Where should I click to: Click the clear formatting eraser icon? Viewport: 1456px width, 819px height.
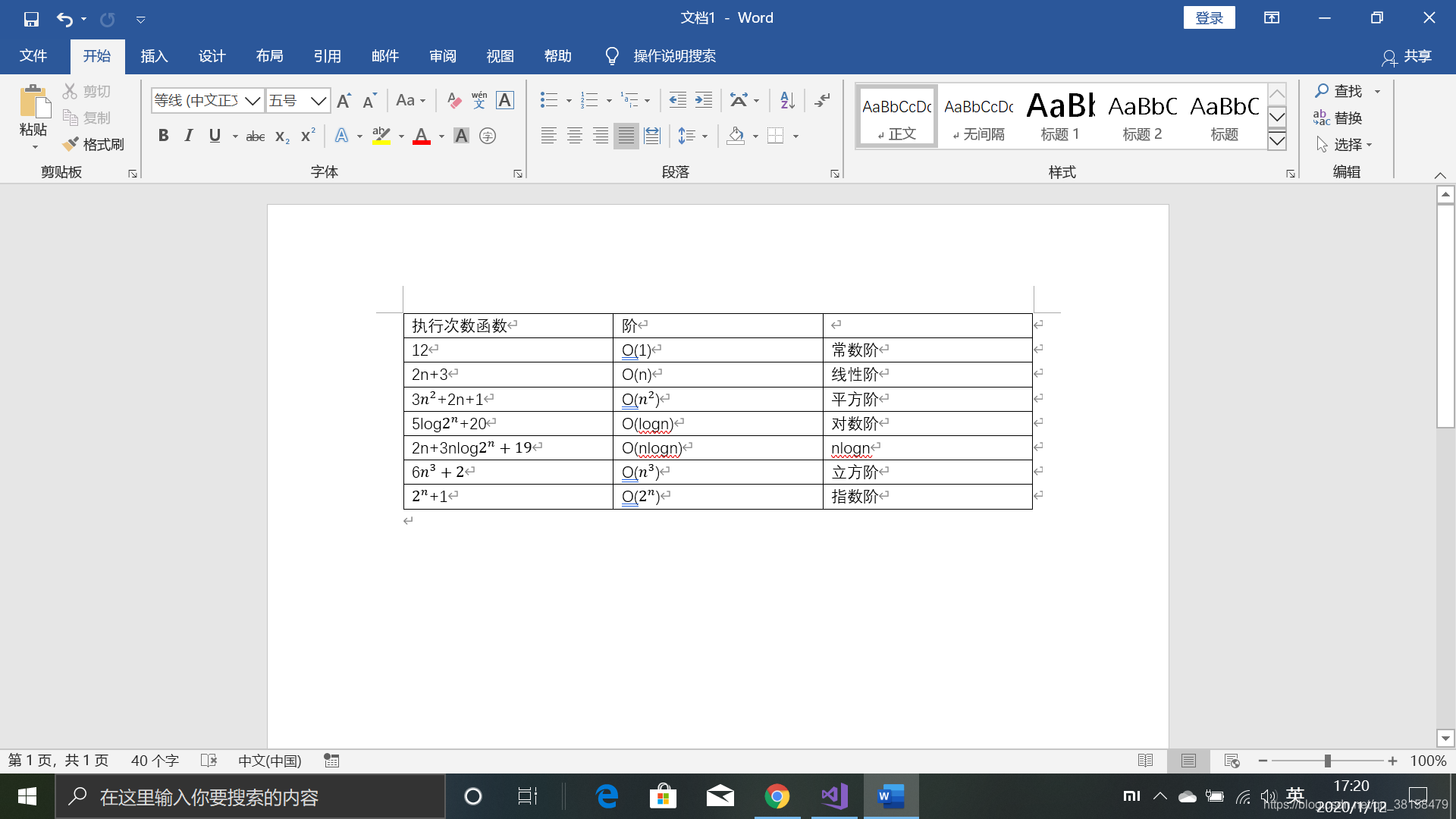[453, 100]
